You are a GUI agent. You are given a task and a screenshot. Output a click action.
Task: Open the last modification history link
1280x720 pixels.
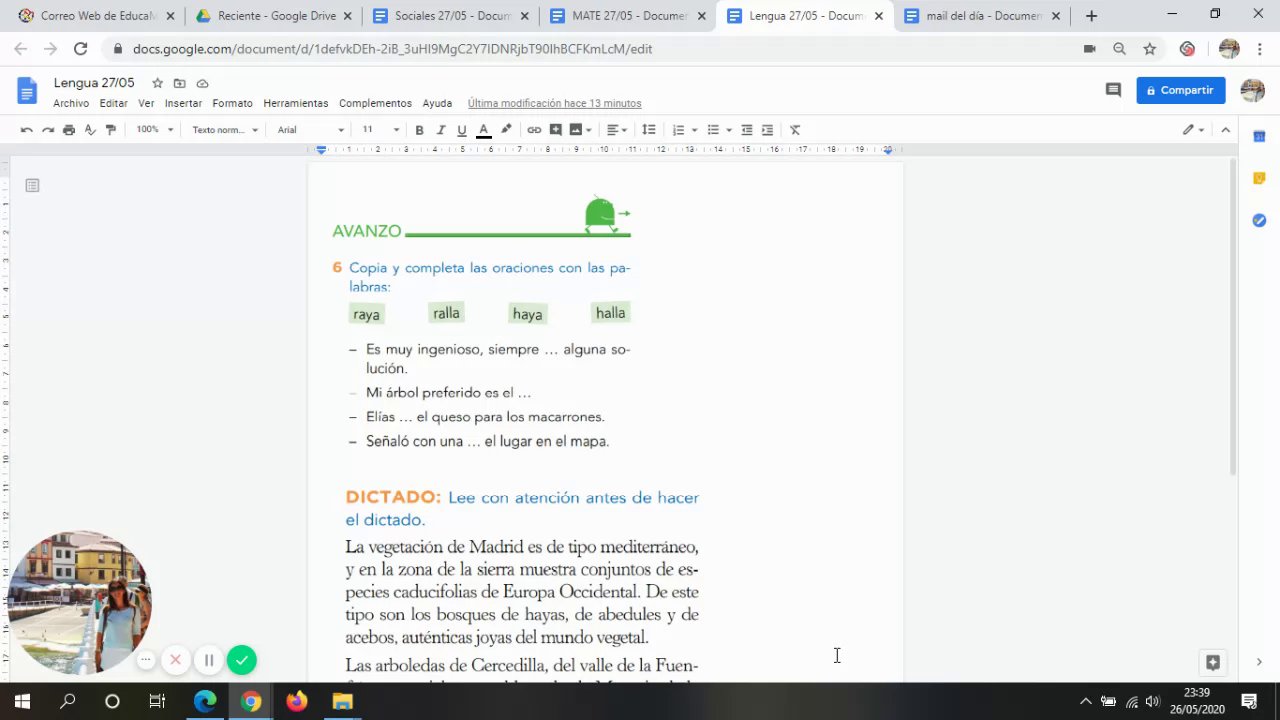554,103
